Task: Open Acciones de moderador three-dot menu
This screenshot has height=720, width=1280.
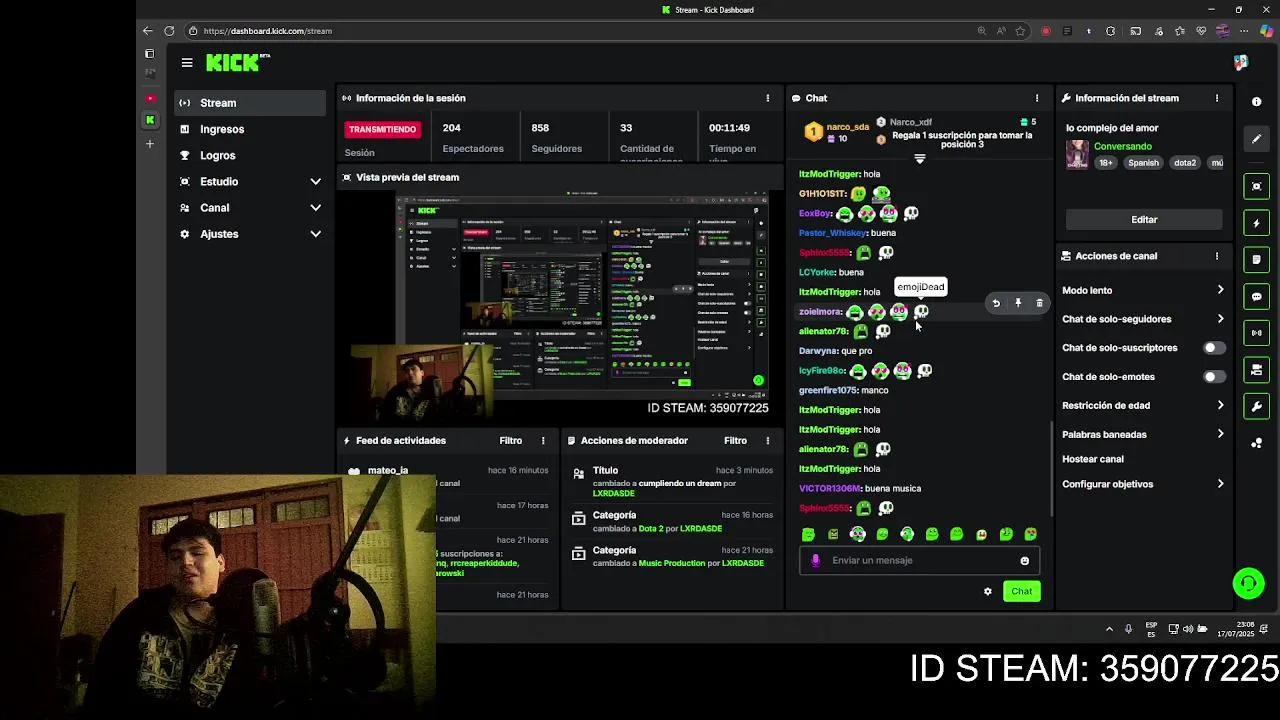Action: point(768,440)
